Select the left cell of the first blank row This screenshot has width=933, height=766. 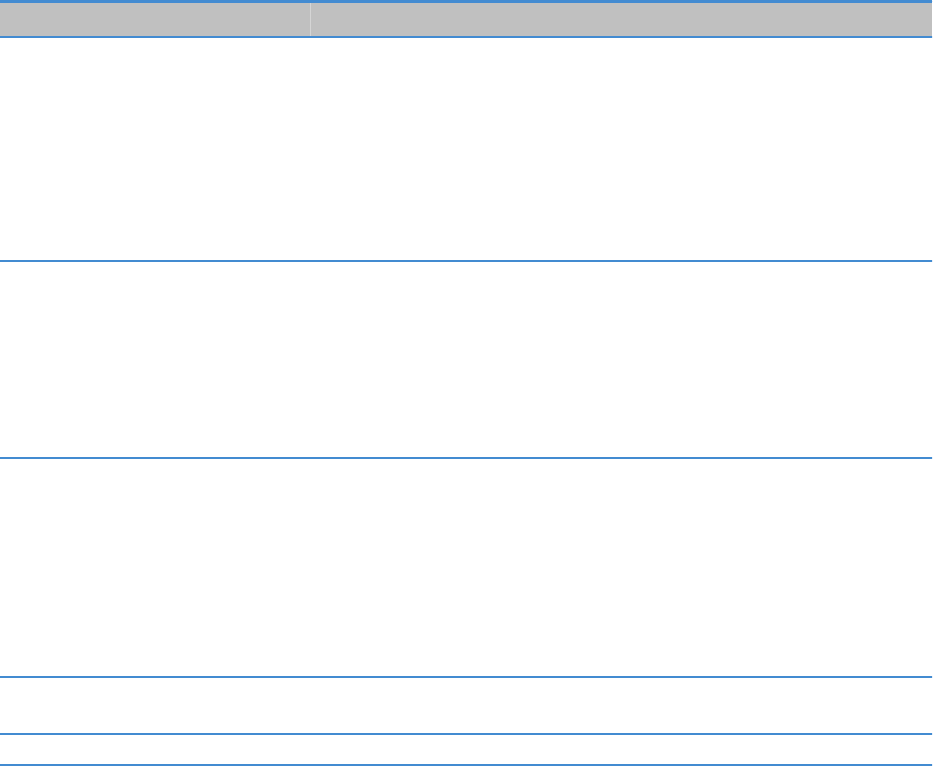[x=155, y=149]
